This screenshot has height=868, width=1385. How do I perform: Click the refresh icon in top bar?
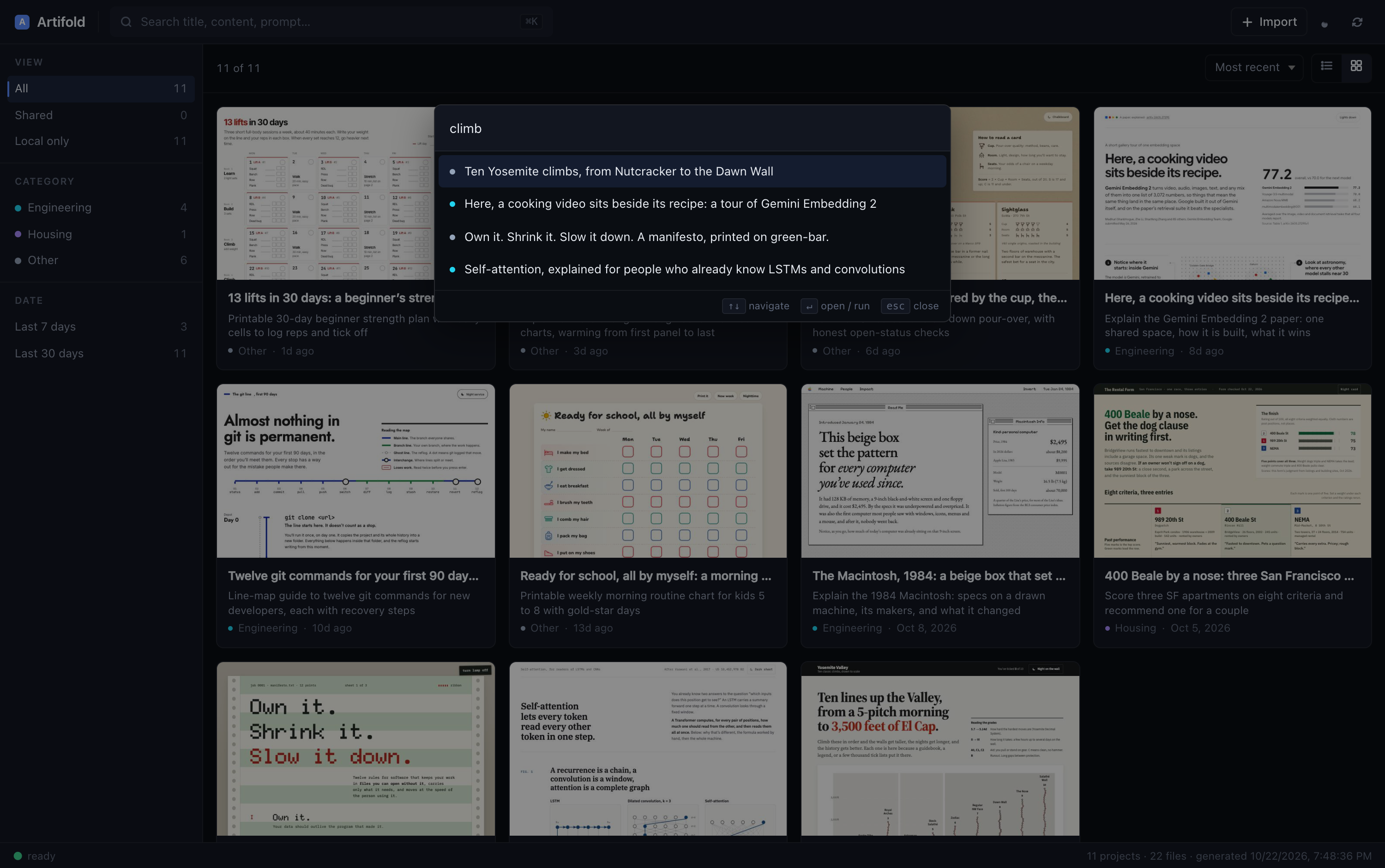point(1357,22)
